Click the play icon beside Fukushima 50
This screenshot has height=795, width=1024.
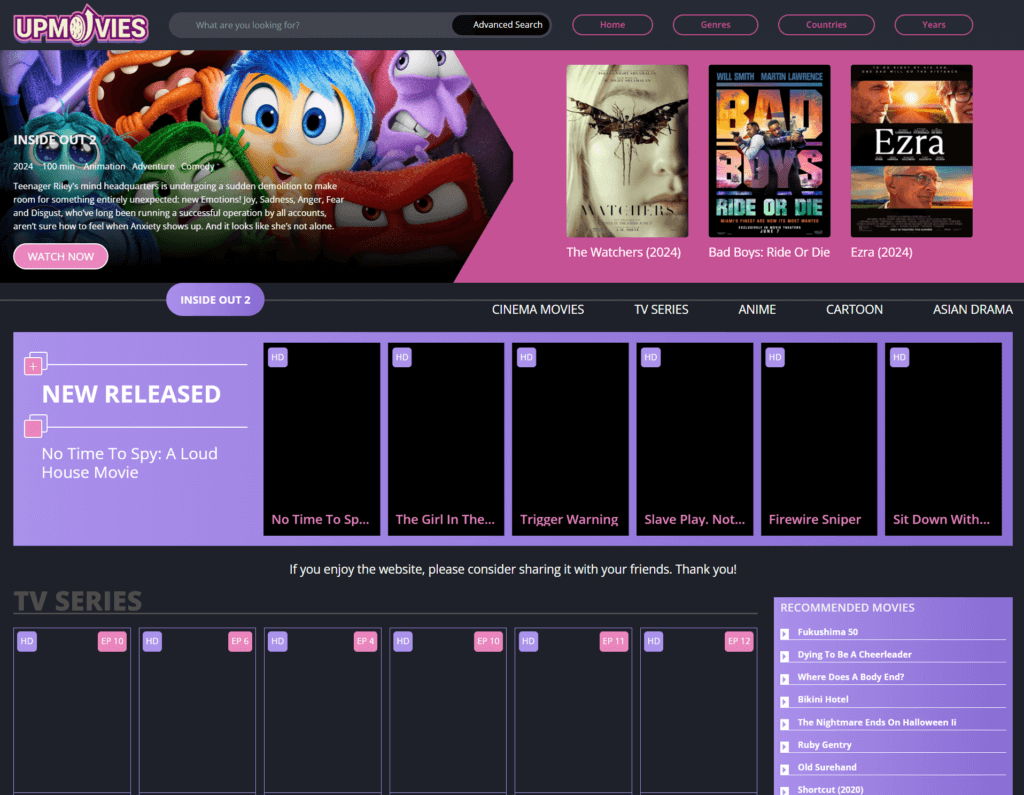pos(785,633)
